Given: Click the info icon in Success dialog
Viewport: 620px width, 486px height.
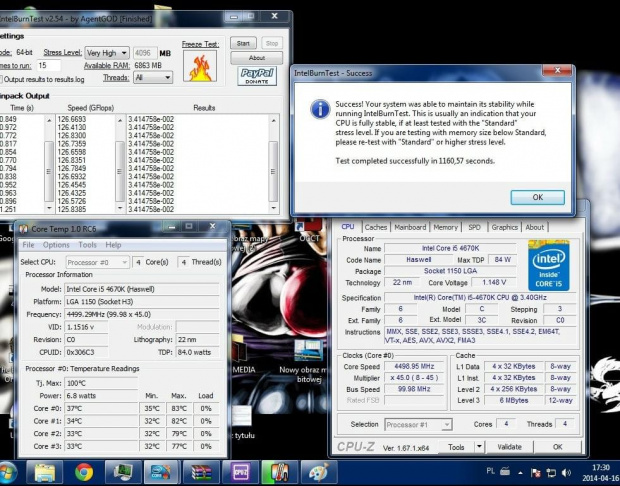Looking at the screenshot, I should pyautogui.click(x=320, y=109).
